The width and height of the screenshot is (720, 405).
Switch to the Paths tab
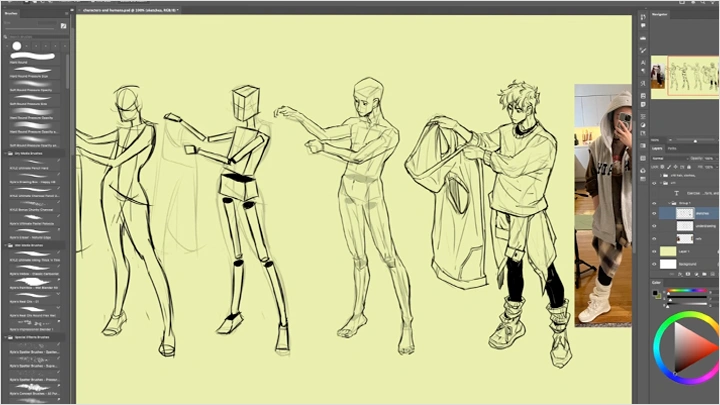[673, 148]
